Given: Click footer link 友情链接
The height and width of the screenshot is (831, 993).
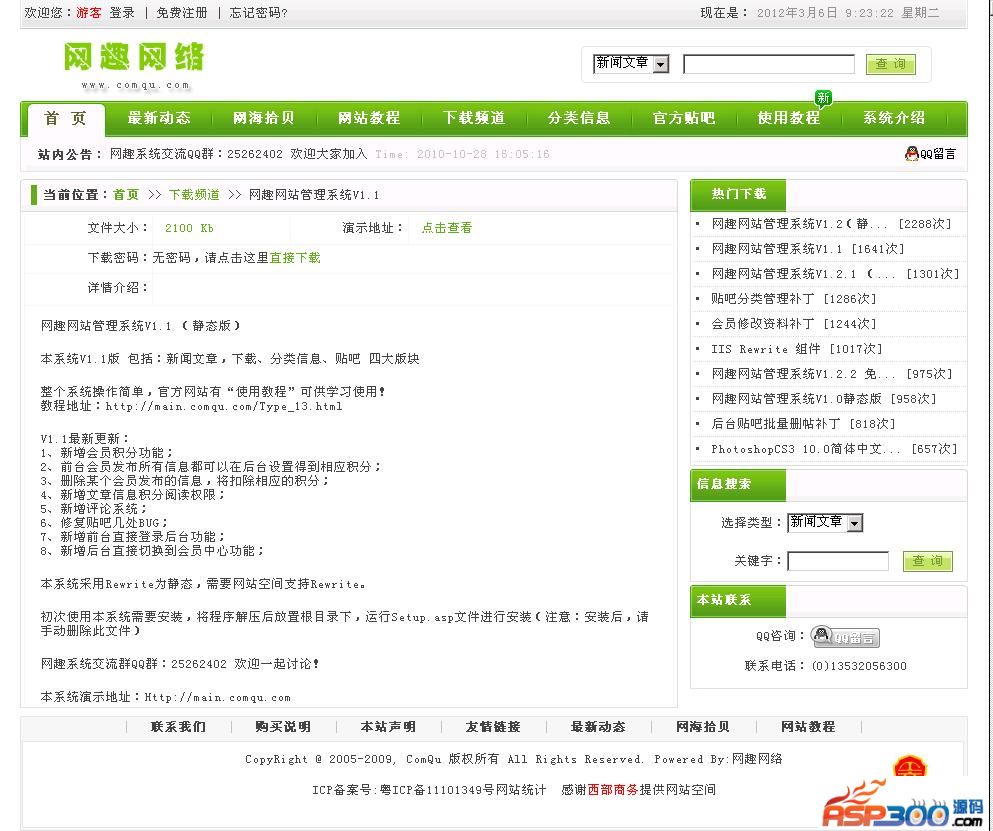Looking at the screenshot, I should point(493,726).
